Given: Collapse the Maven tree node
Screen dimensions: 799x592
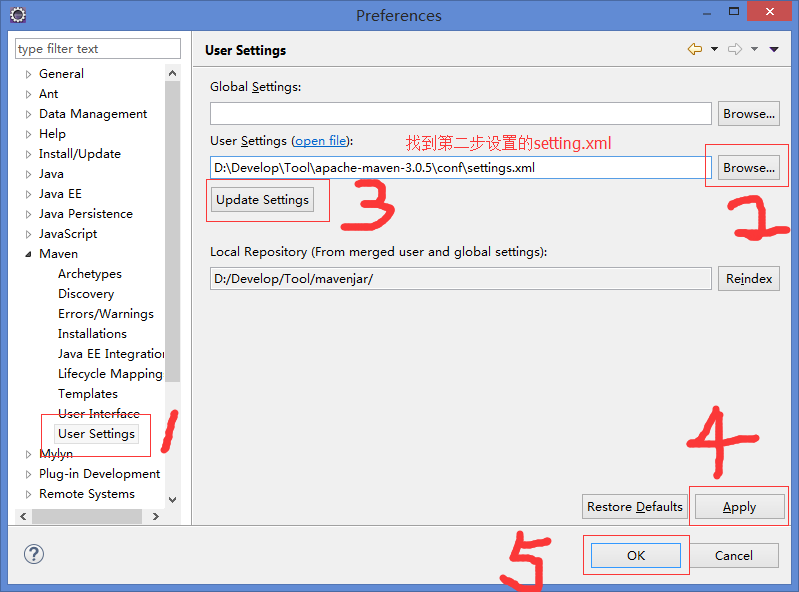Looking at the screenshot, I should [28, 254].
